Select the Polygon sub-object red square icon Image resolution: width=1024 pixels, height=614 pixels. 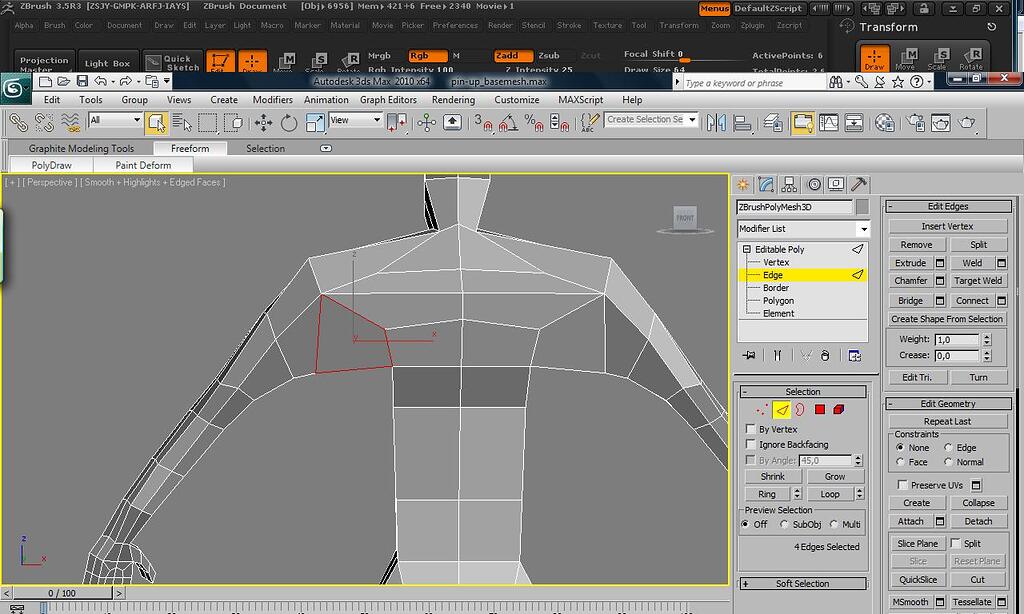tap(820, 410)
